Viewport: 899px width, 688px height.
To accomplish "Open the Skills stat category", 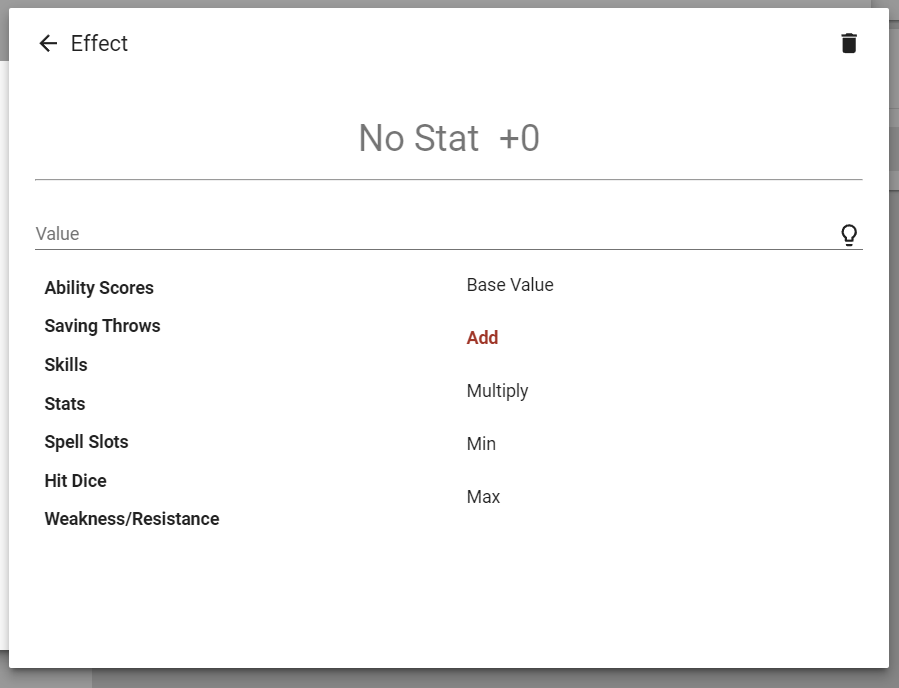I will coord(66,365).
